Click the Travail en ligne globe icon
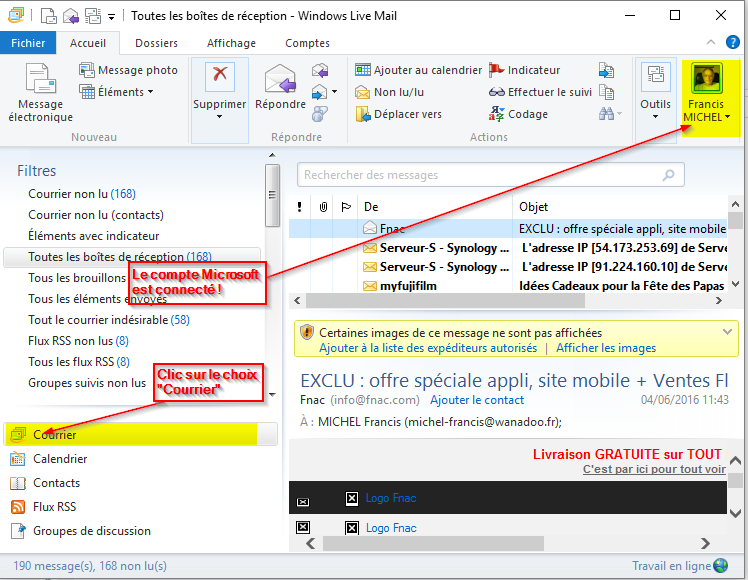 click(x=720, y=566)
